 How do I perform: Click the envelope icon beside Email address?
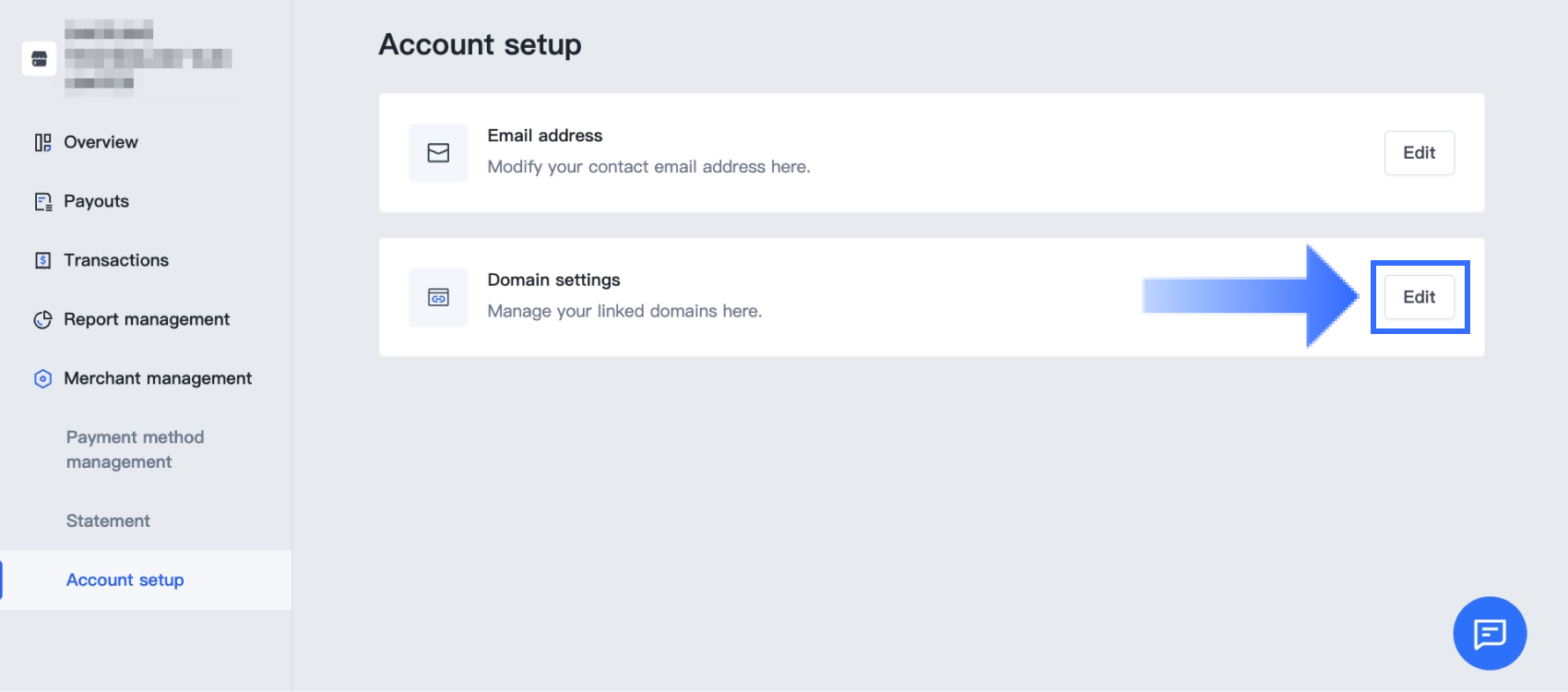438,153
